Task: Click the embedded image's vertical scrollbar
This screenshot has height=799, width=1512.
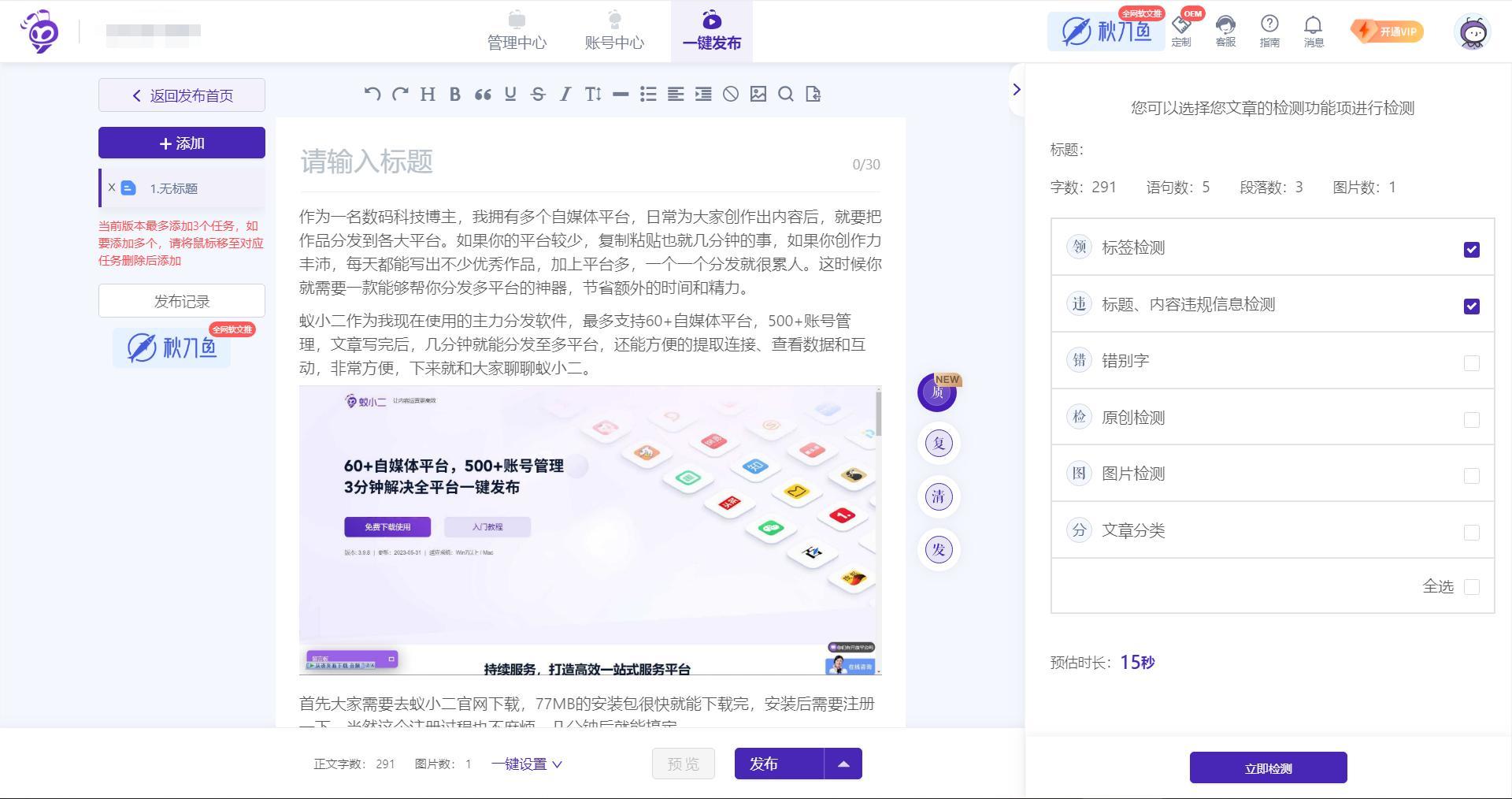Action: coord(878,412)
